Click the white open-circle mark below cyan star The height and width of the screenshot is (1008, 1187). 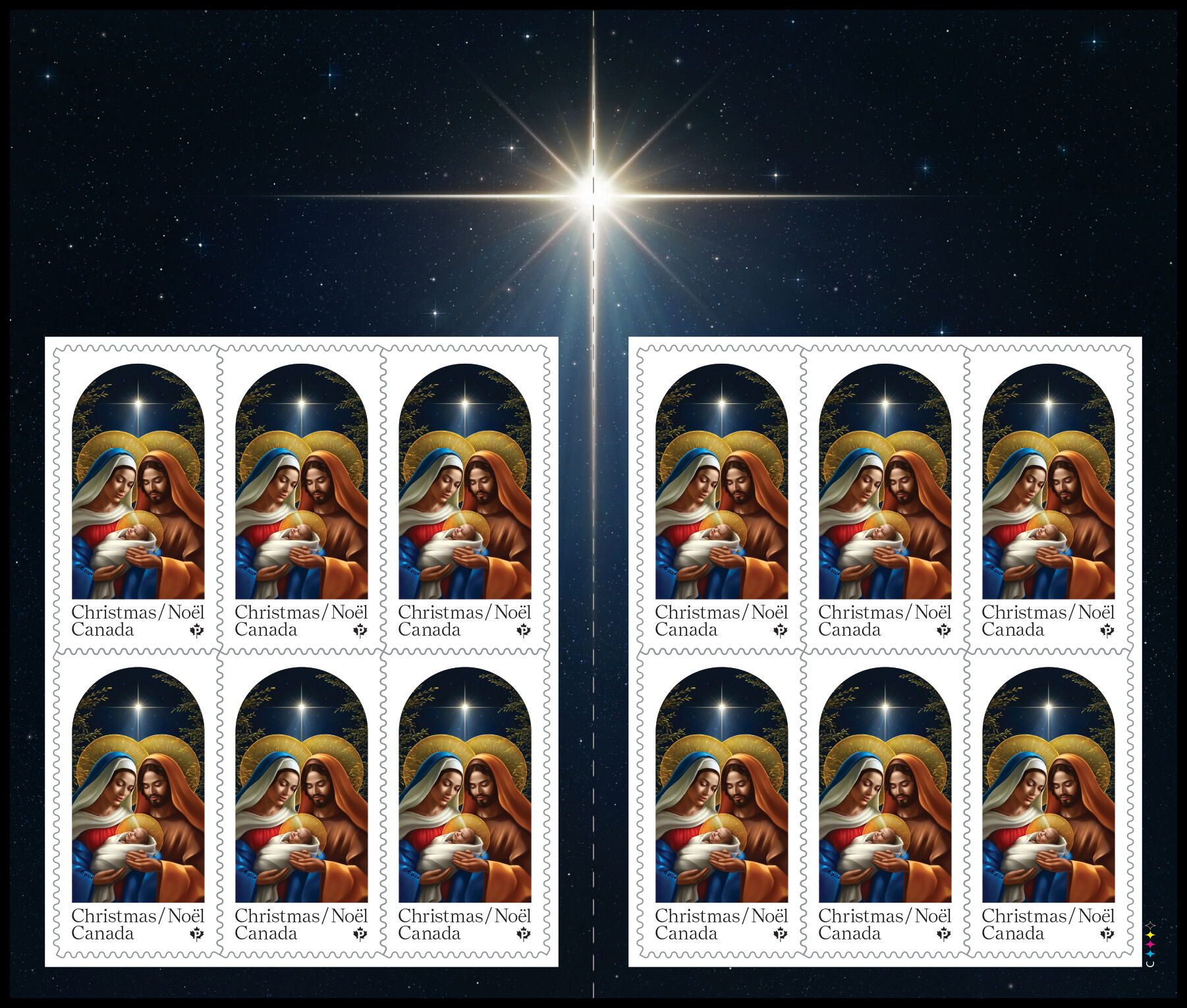1150,963
